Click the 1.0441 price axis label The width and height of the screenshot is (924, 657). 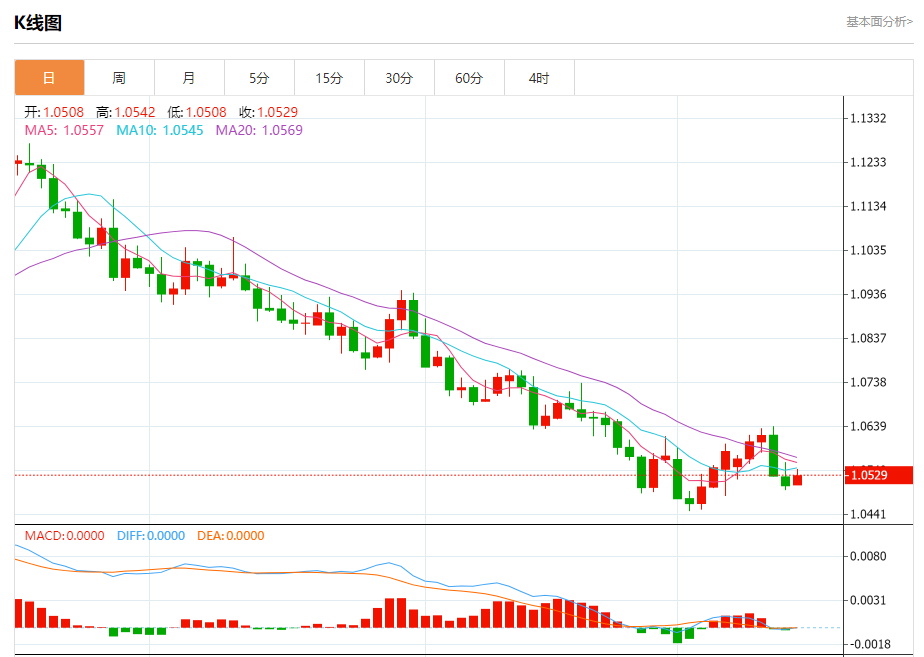(868, 514)
